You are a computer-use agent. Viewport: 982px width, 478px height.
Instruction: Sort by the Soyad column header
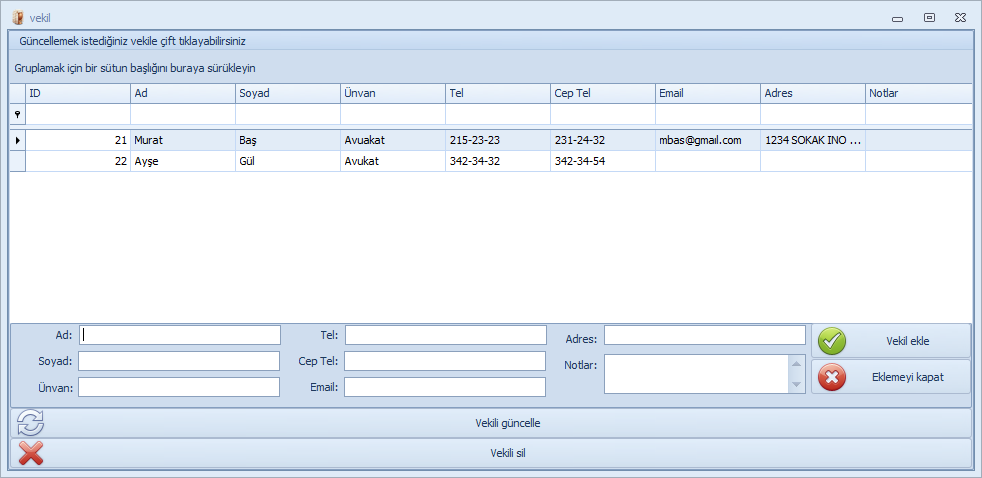(x=287, y=93)
